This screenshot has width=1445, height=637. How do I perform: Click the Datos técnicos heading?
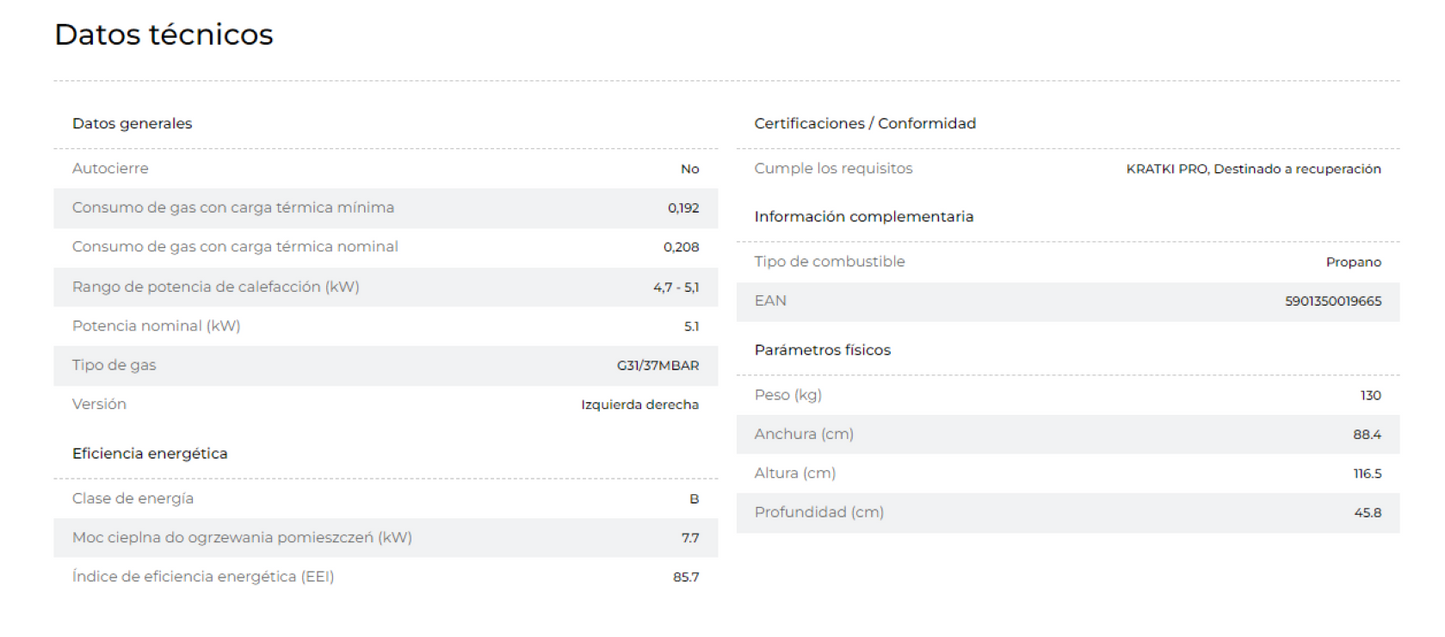point(164,35)
